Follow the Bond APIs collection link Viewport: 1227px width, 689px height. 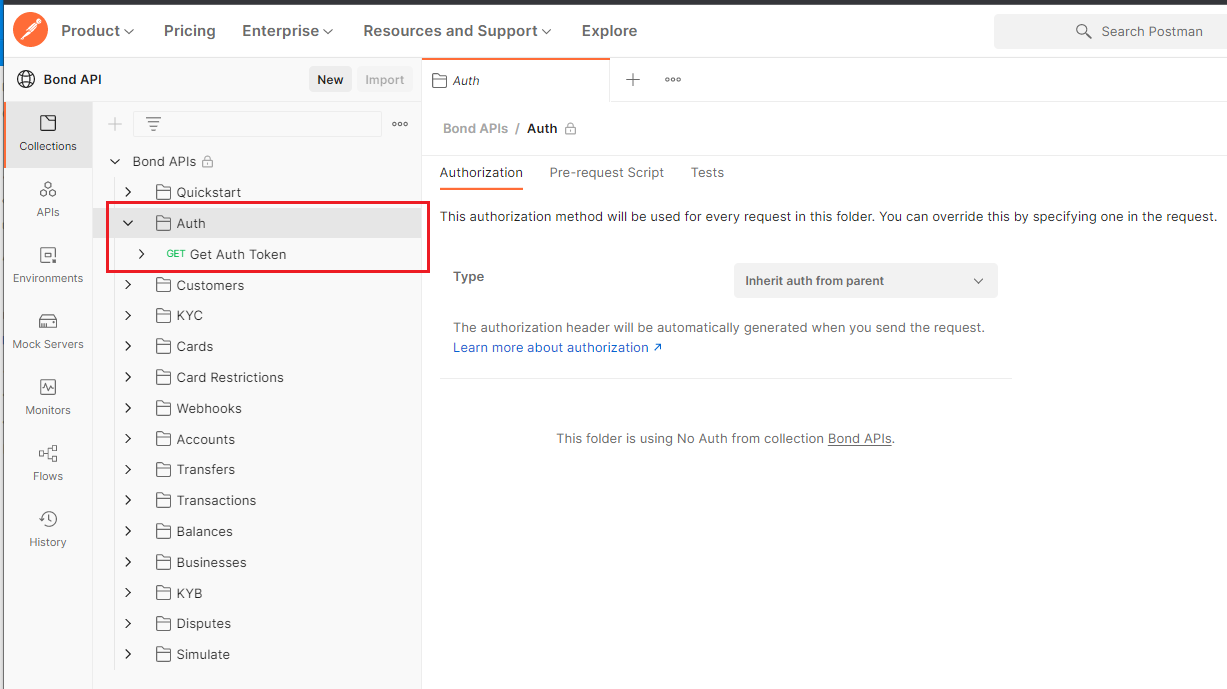pos(859,438)
